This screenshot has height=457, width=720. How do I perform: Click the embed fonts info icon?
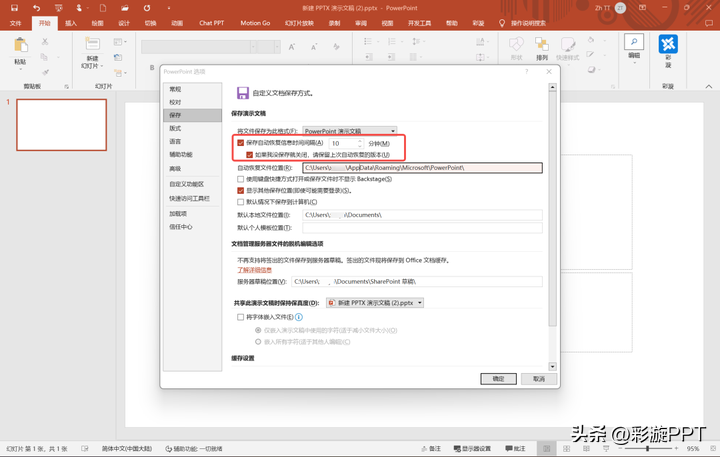(299, 317)
